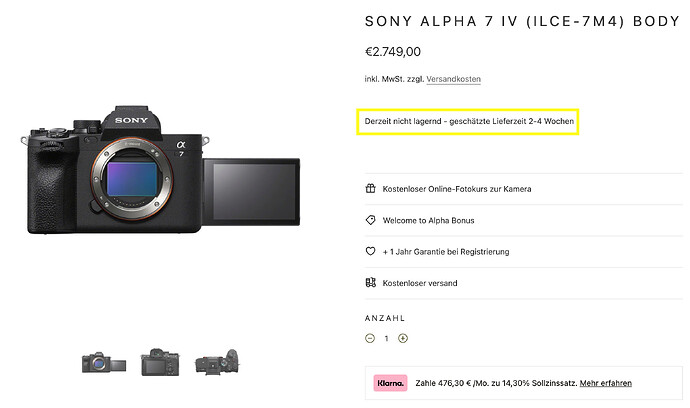
Task: Decrease quantity with the minus button
Action: (370, 338)
